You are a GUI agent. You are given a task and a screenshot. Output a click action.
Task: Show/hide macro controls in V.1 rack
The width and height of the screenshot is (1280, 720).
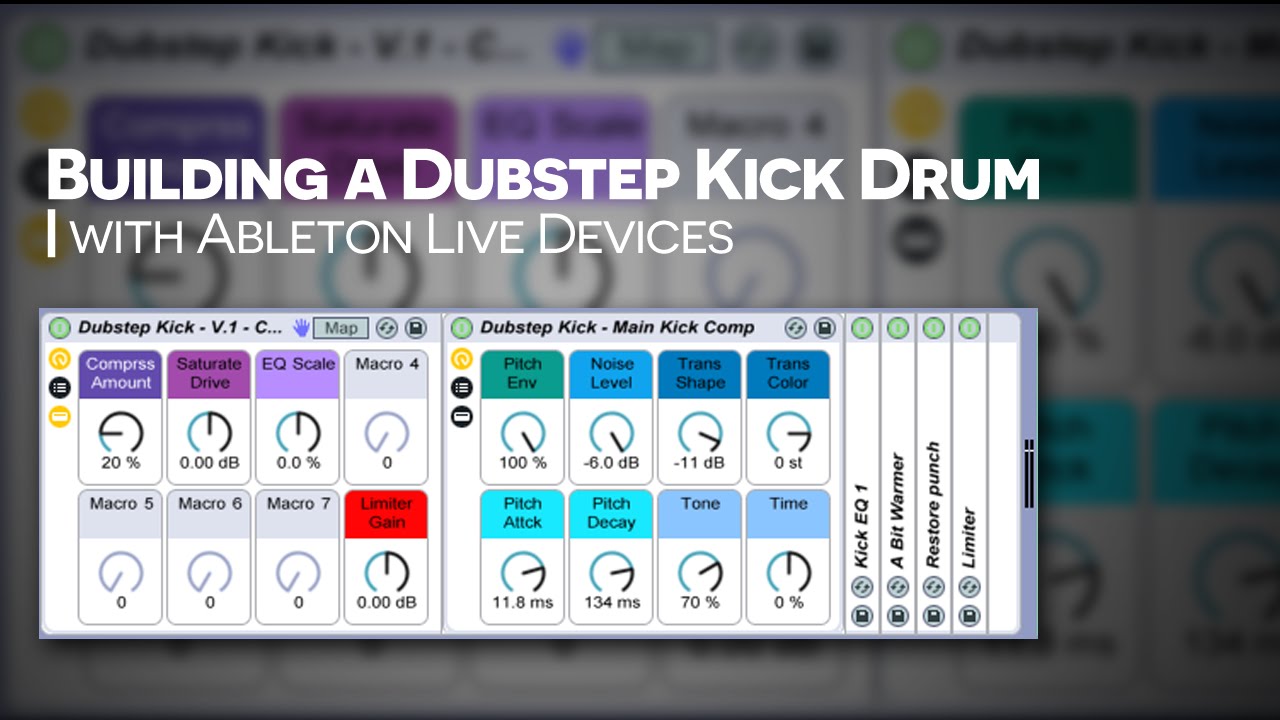[x=59, y=359]
